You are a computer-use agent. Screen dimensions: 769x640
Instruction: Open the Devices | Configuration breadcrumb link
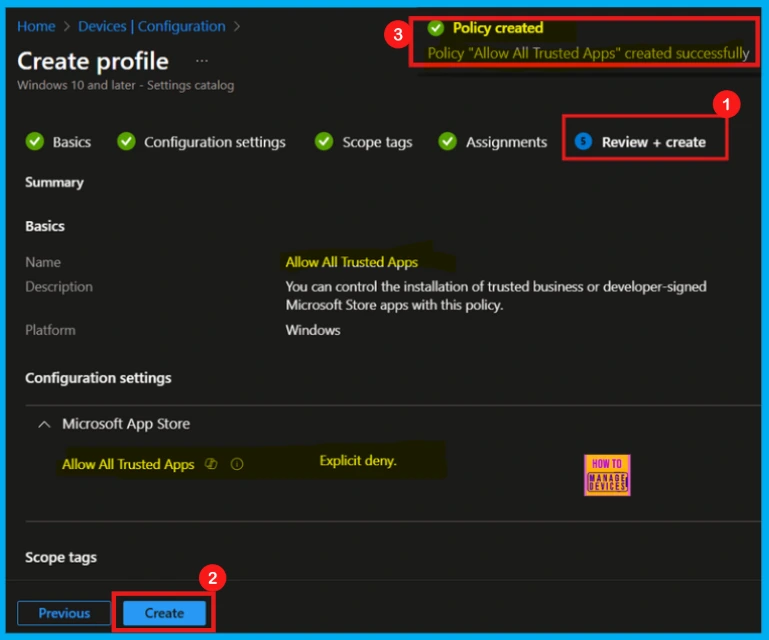[152, 26]
